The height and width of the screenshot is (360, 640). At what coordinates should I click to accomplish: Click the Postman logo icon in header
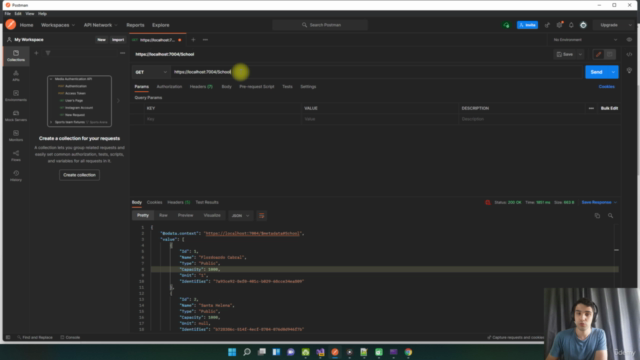11,25
